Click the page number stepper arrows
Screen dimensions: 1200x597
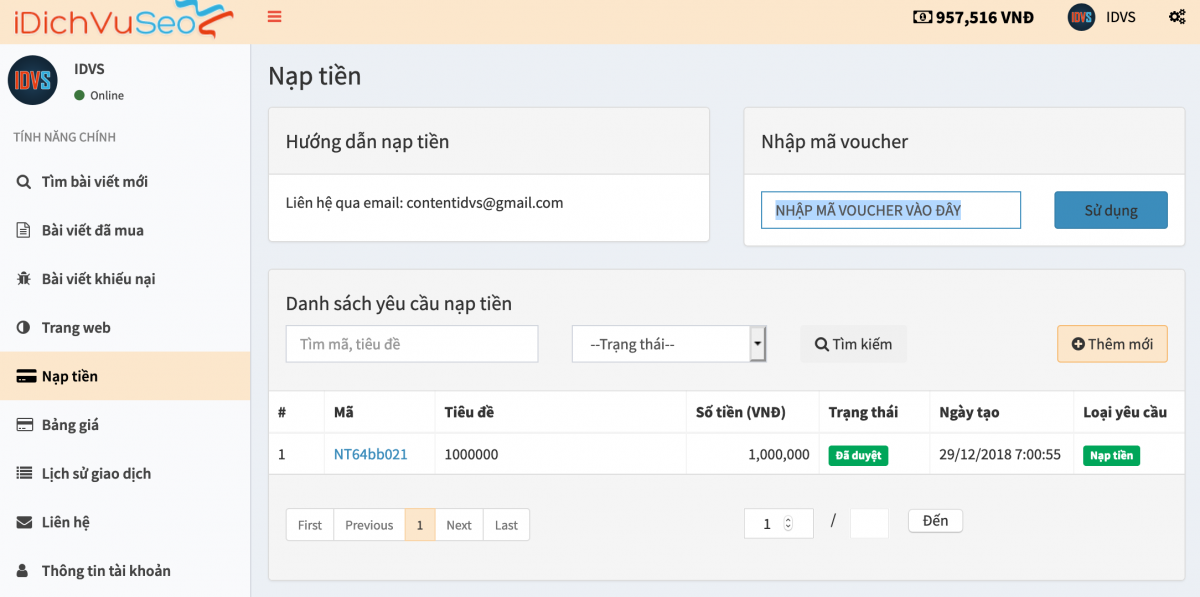788,523
